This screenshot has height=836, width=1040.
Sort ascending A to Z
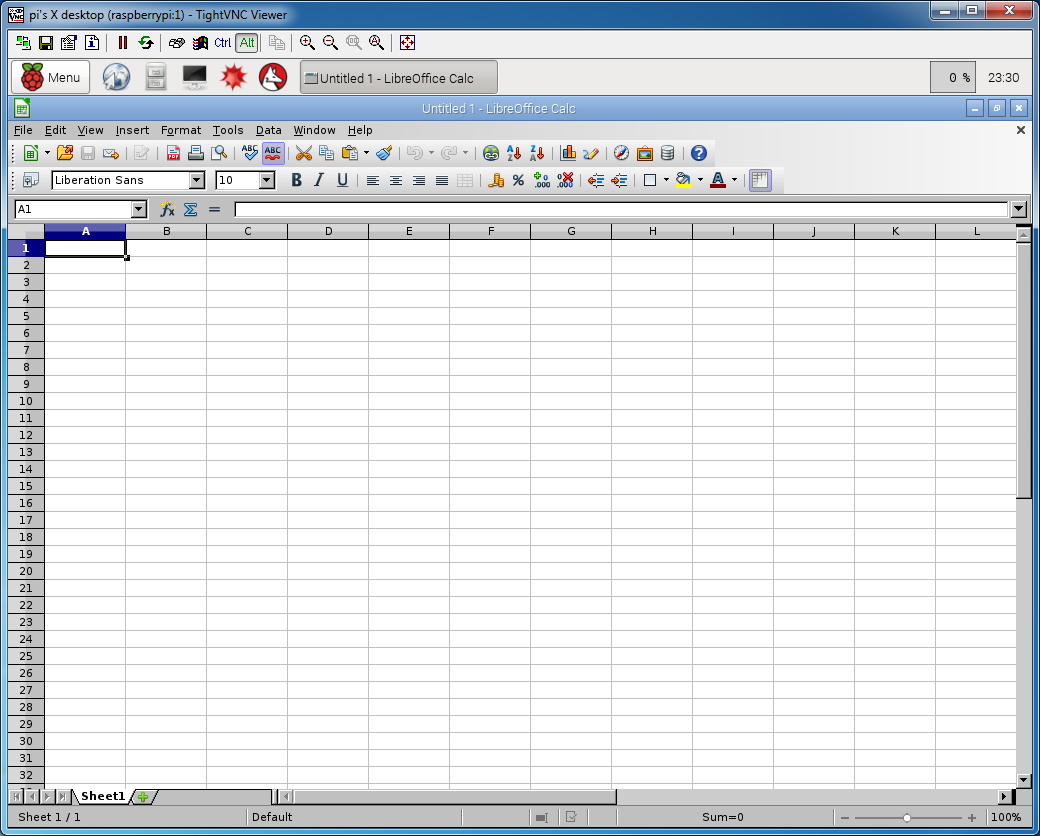(514, 153)
